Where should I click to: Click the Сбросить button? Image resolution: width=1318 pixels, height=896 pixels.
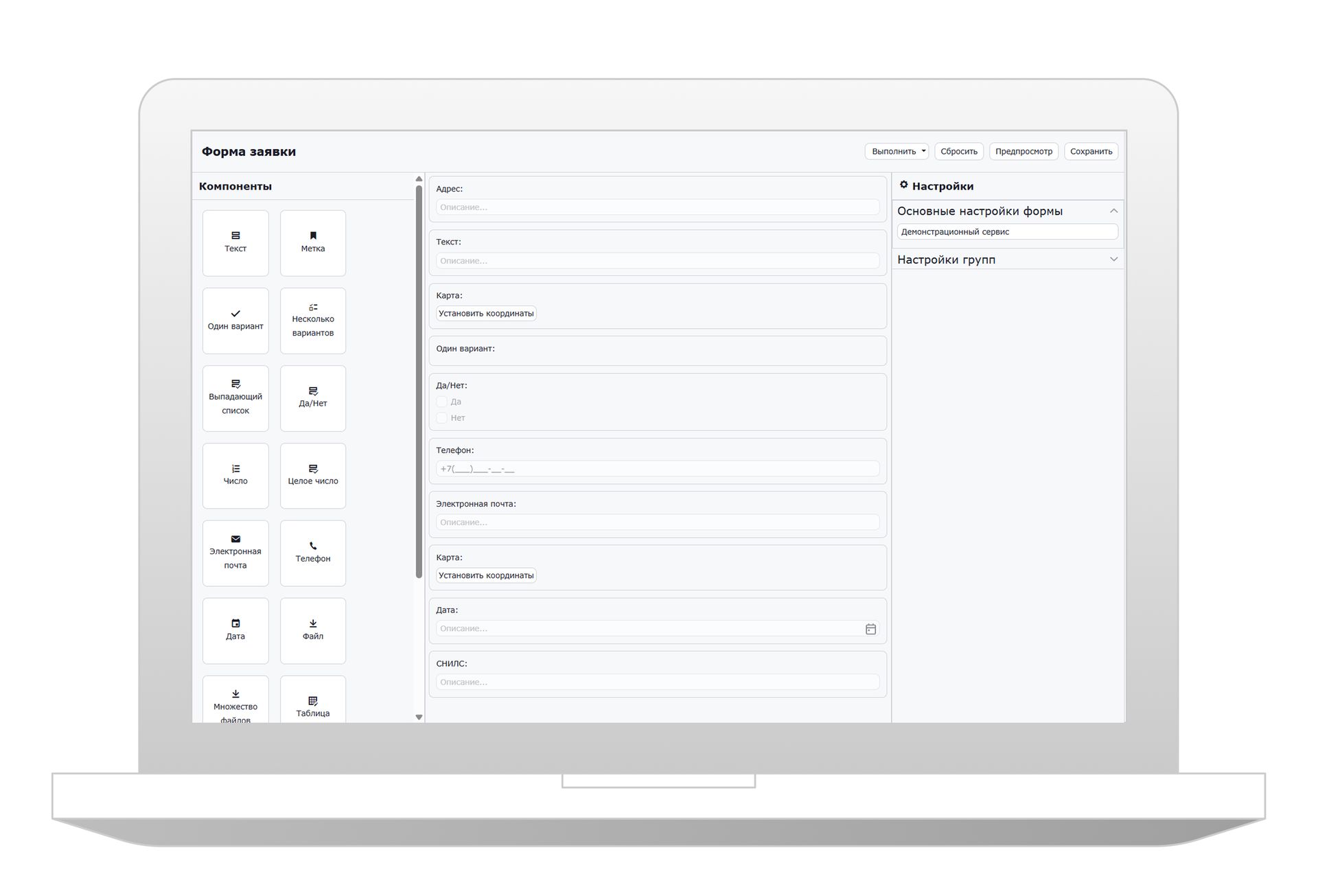click(959, 151)
